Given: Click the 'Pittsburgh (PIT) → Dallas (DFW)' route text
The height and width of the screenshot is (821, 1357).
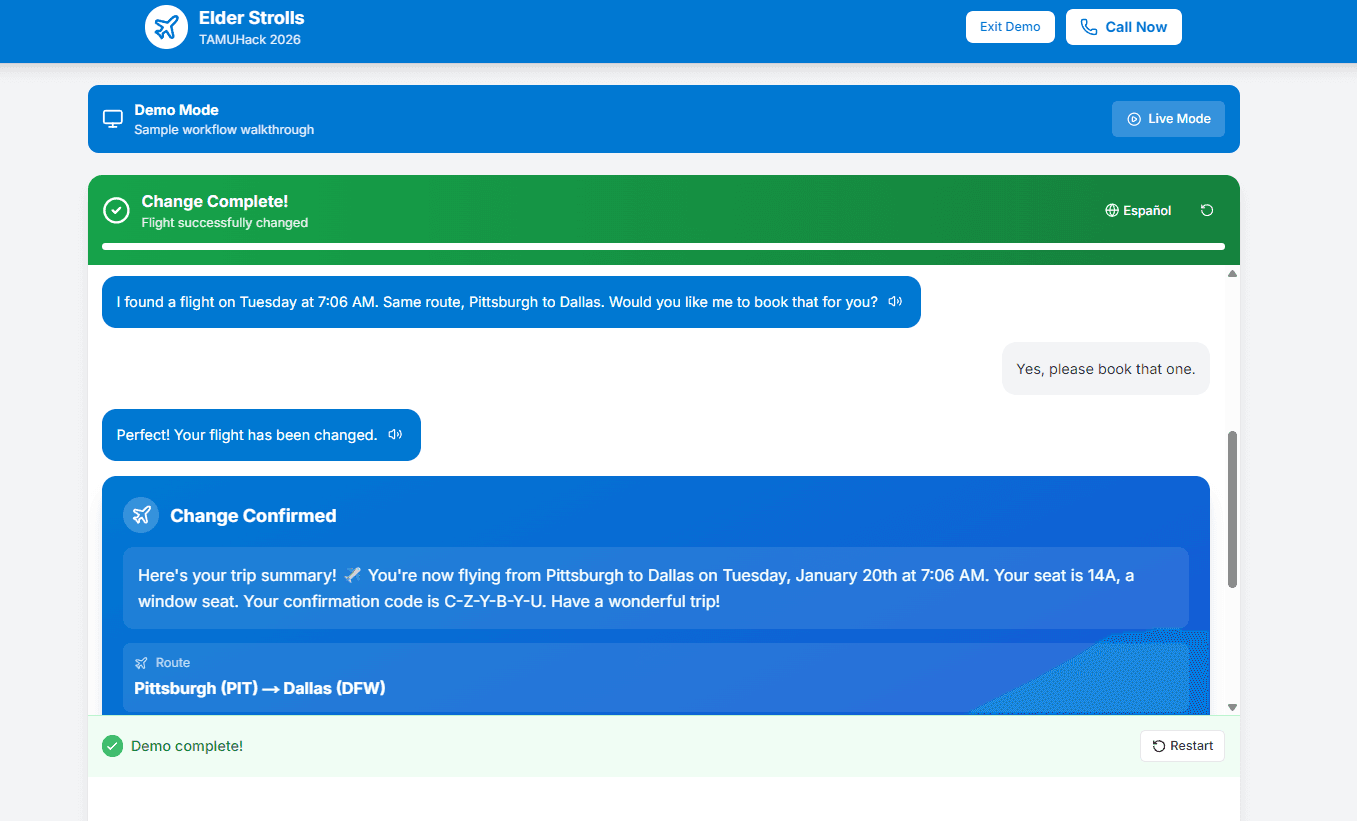Looking at the screenshot, I should [260, 688].
